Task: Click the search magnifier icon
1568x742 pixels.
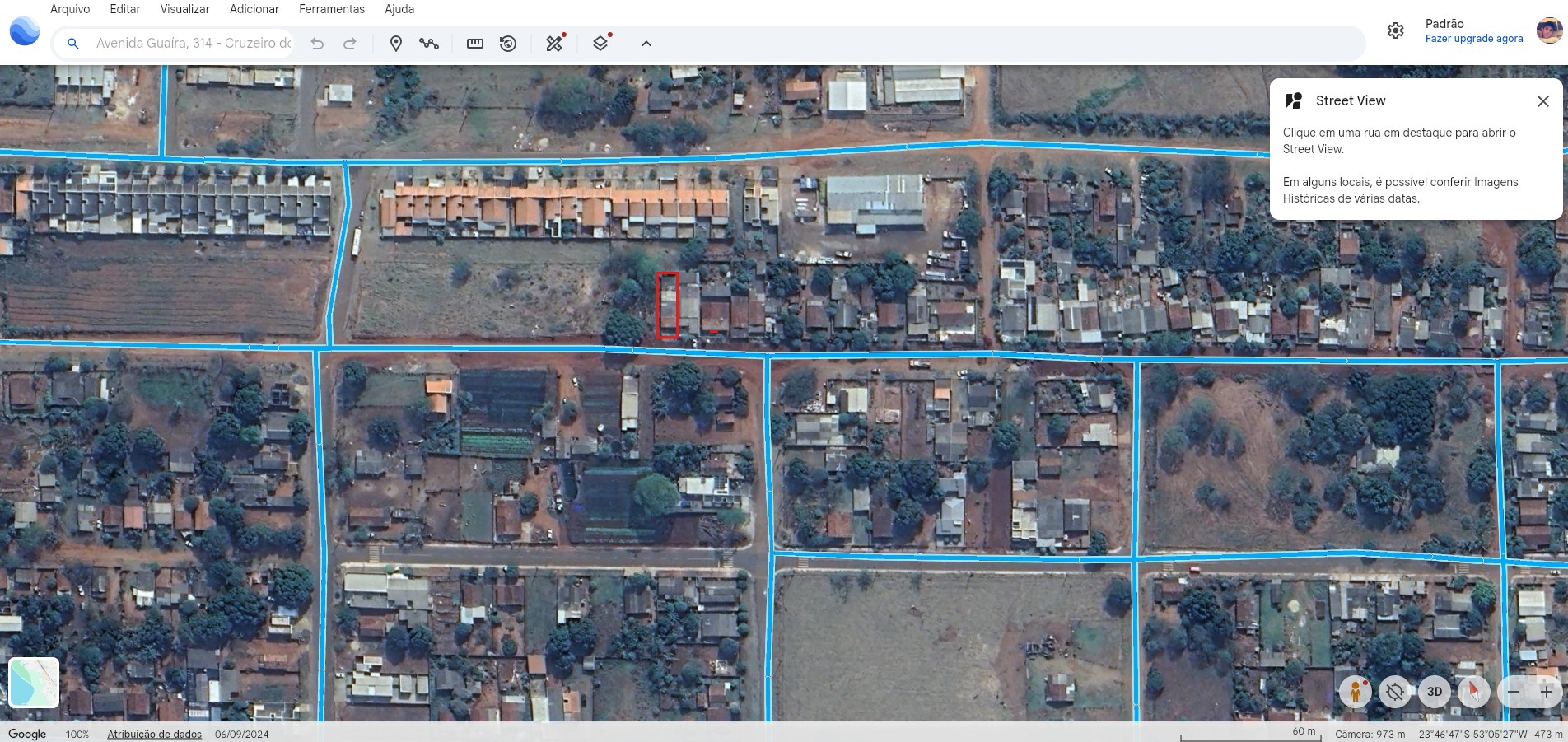Action: pyautogui.click(x=73, y=44)
